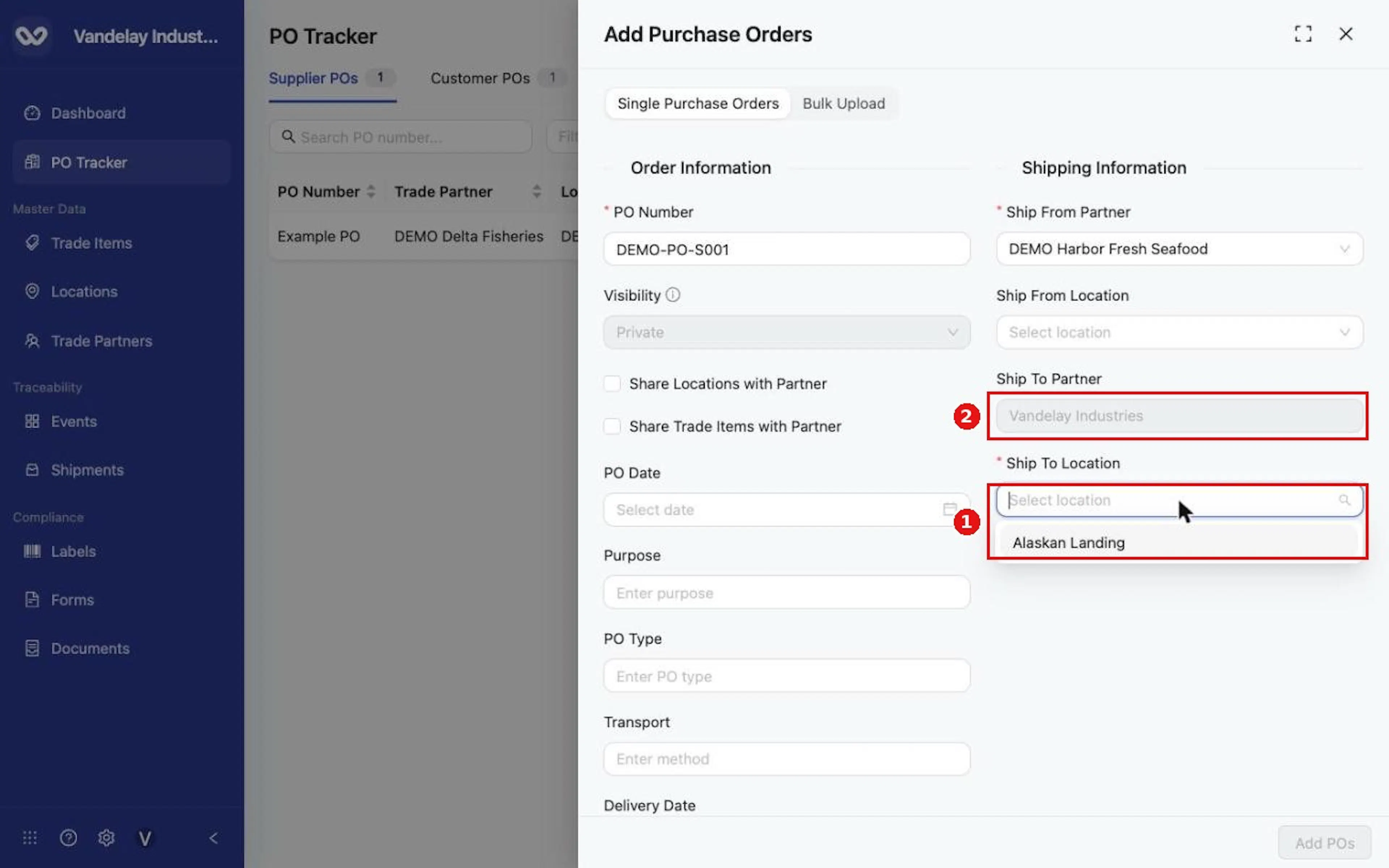
Task: Open the Ship From Partner dropdown
Action: tap(1179, 249)
